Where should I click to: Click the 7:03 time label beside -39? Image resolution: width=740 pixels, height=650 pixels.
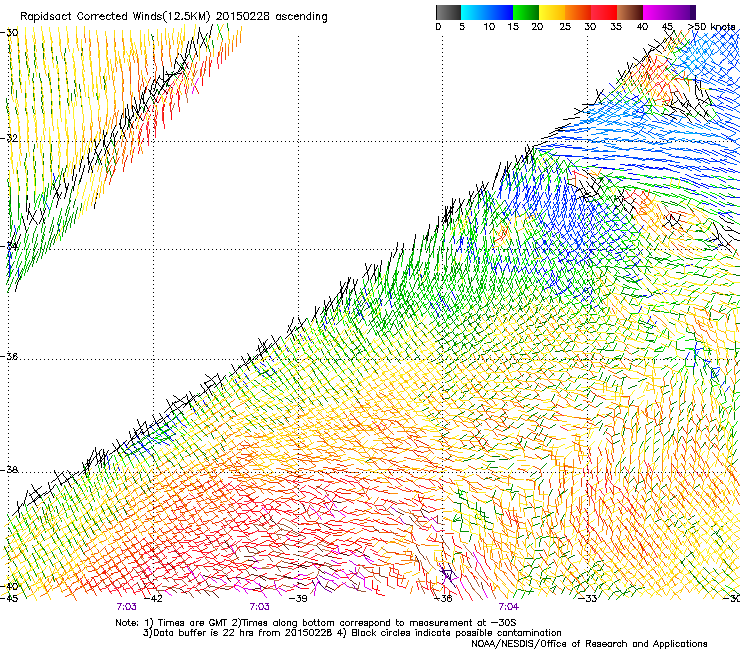260,607
